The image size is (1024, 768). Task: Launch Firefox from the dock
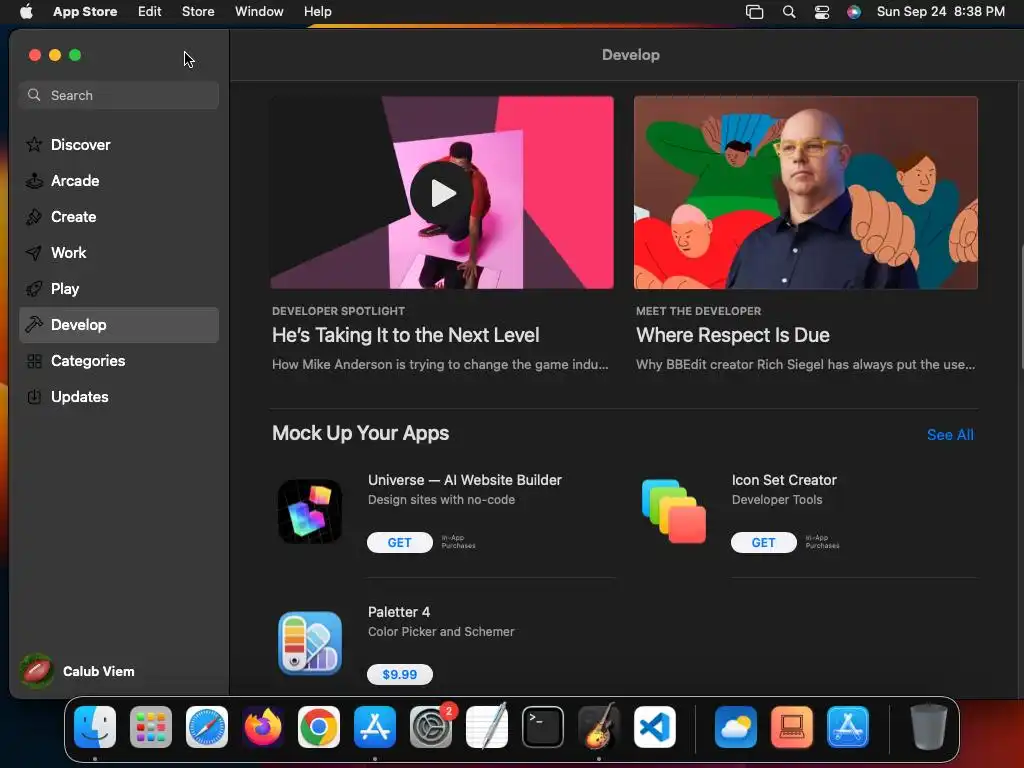point(263,727)
